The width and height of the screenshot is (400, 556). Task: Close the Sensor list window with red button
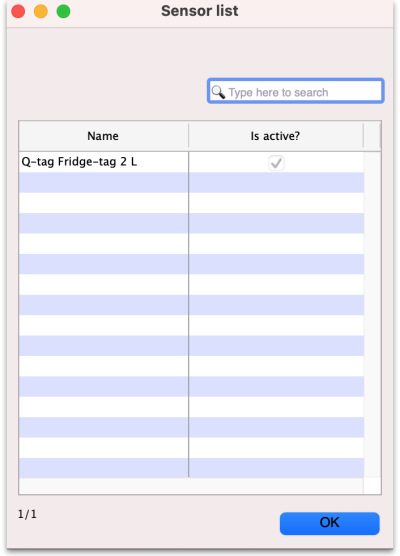18,11
